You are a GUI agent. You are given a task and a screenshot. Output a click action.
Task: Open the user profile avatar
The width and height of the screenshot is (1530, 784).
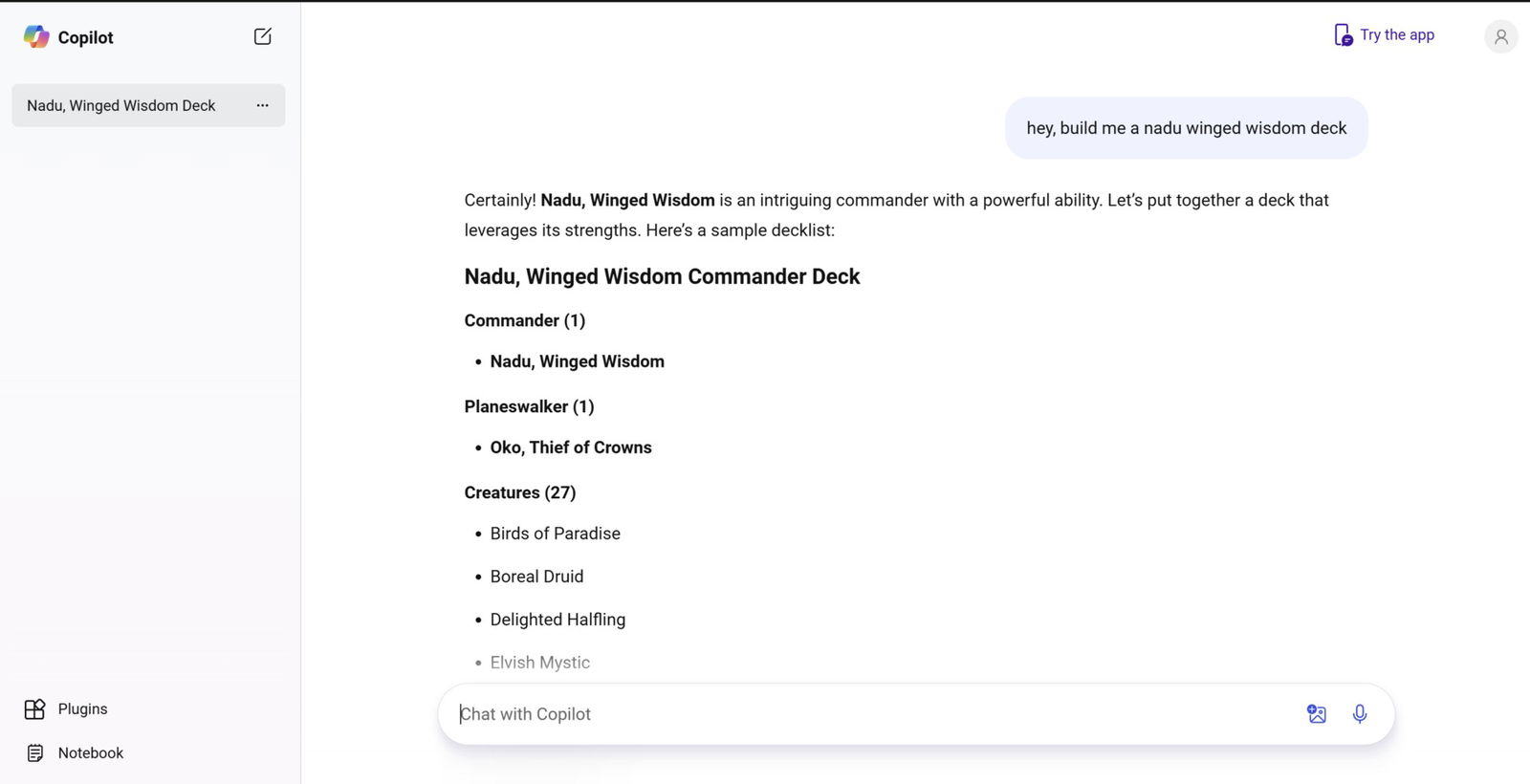click(x=1501, y=36)
